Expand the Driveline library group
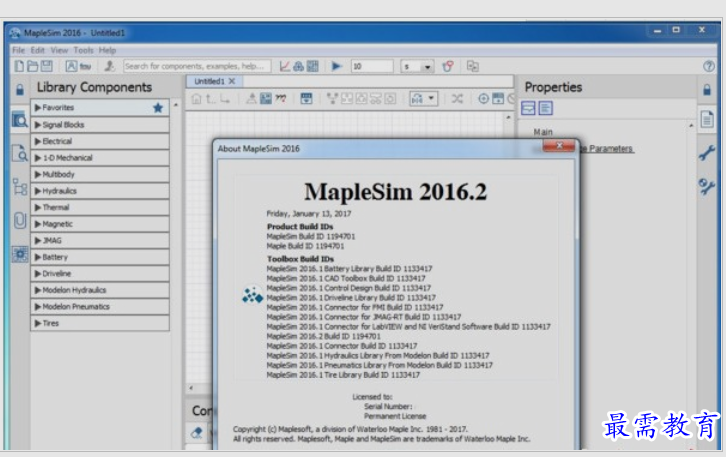This screenshot has height=457, width=726. tap(100, 274)
